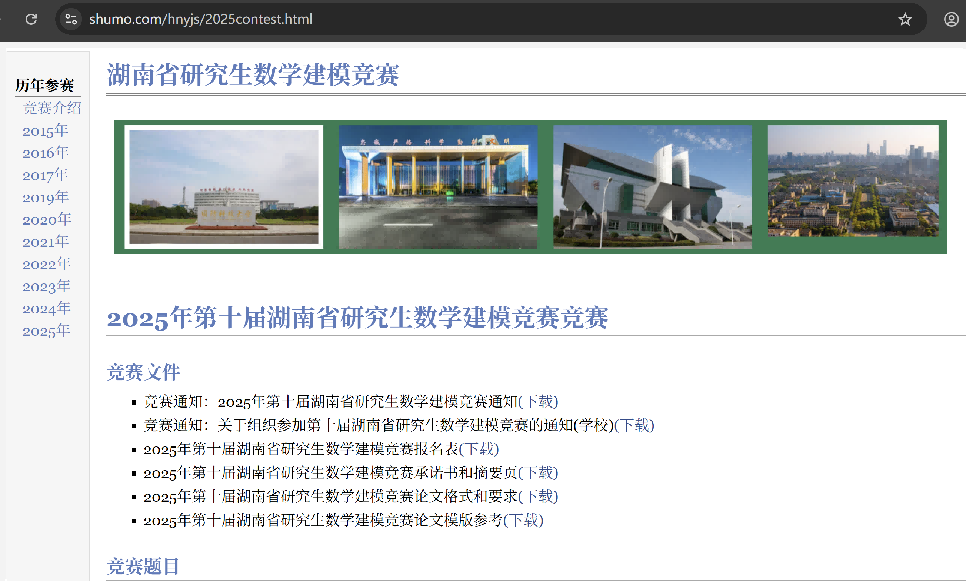Open the 2020年 sidebar link
The image size is (966, 581).
click(x=47, y=219)
